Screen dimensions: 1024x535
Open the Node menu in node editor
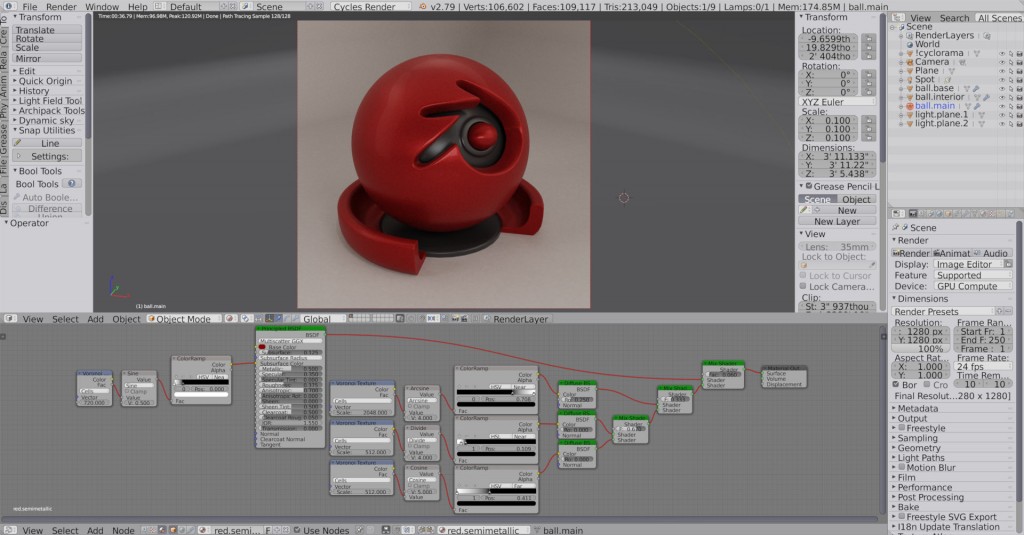click(x=123, y=530)
